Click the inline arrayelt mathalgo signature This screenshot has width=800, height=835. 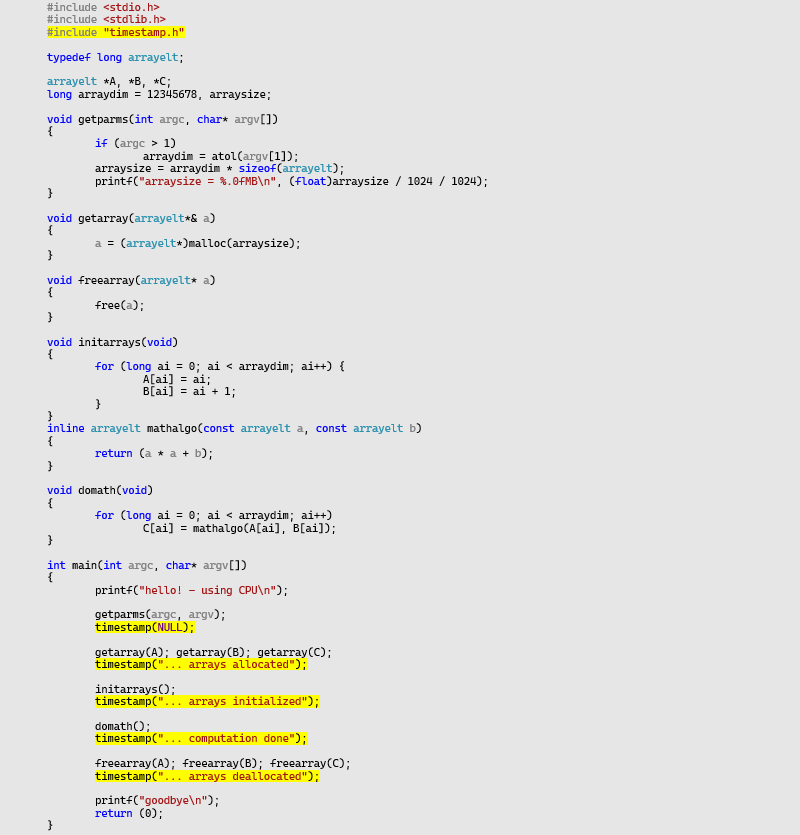click(234, 429)
